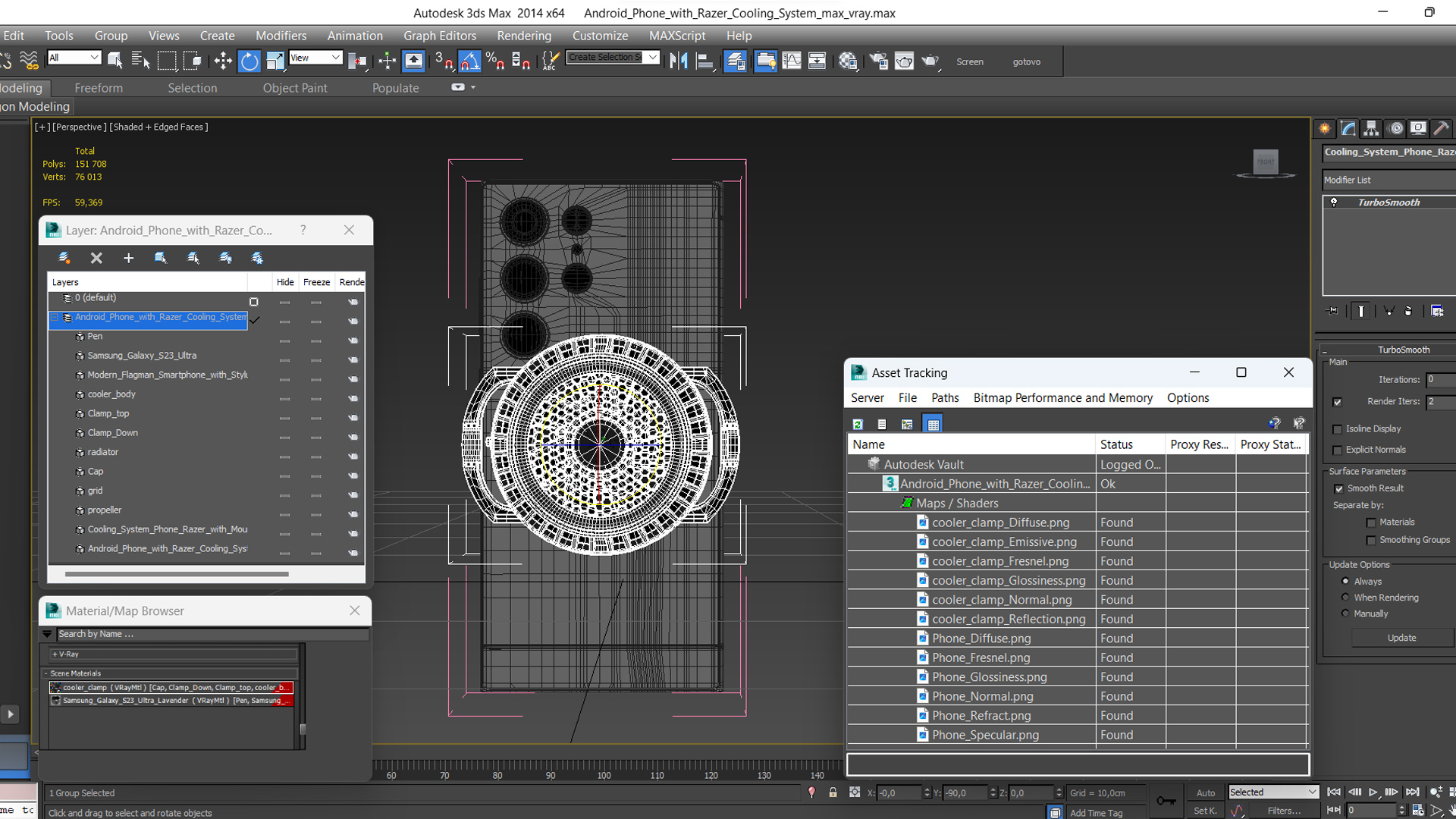Viewport: 1456px width, 819px height.
Task: Collapse the Android_Phone layer tree node
Action: coord(55,318)
